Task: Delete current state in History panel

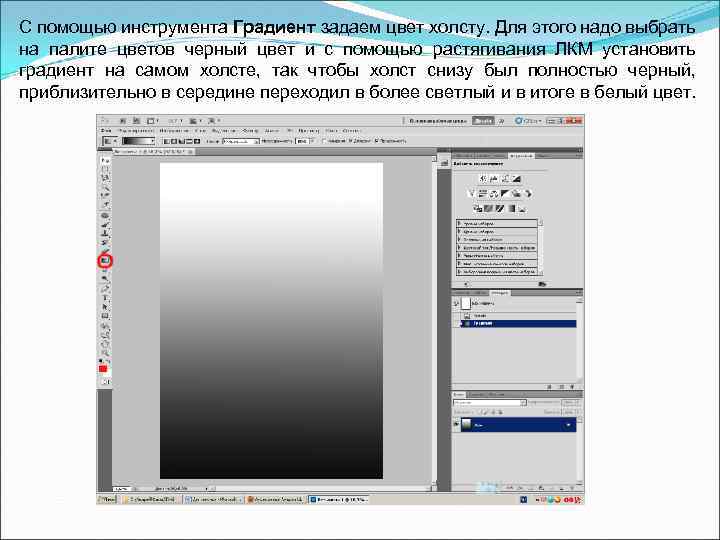Action: [x=572, y=387]
